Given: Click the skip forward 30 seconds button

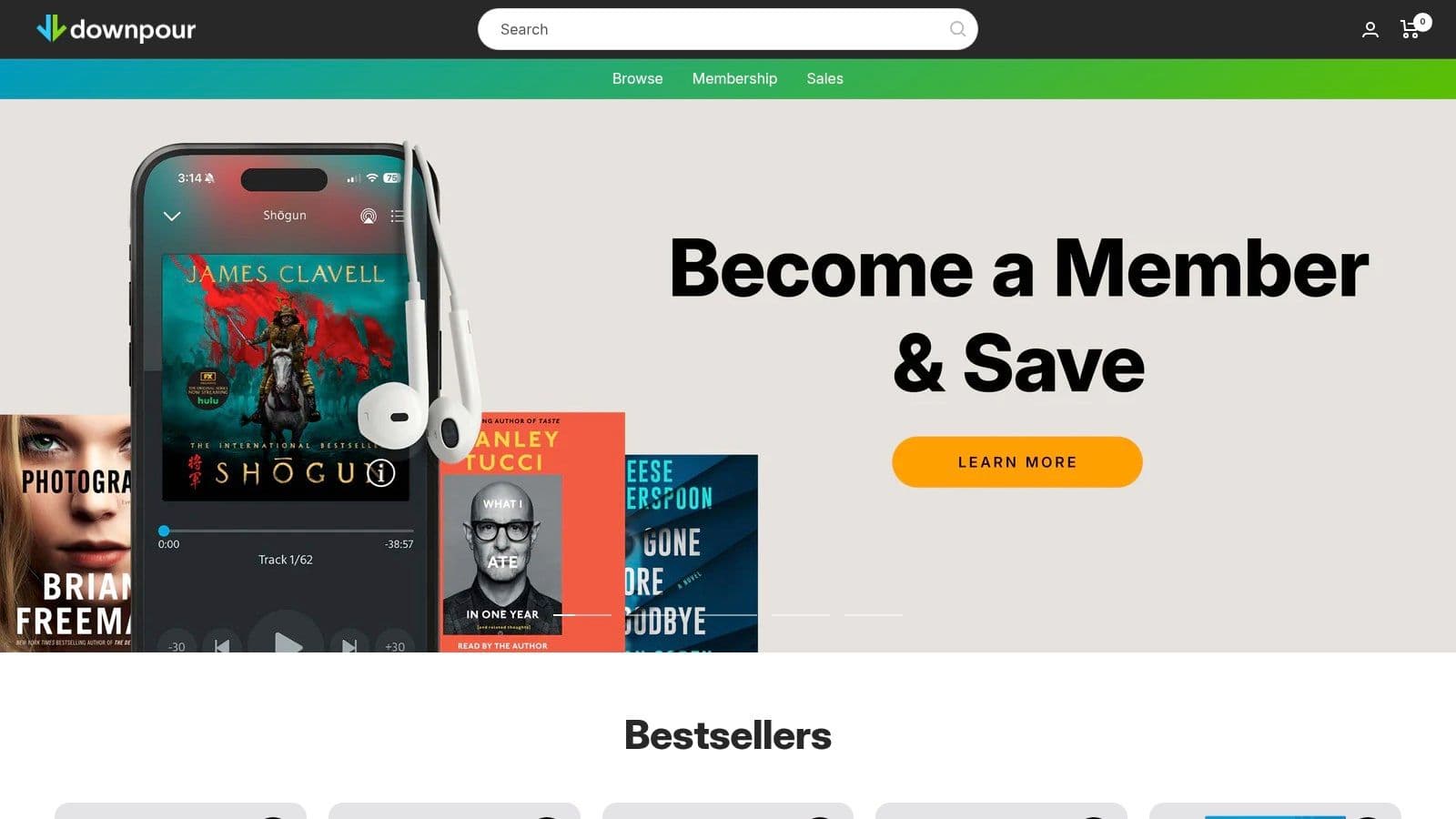Looking at the screenshot, I should click(394, 643).
